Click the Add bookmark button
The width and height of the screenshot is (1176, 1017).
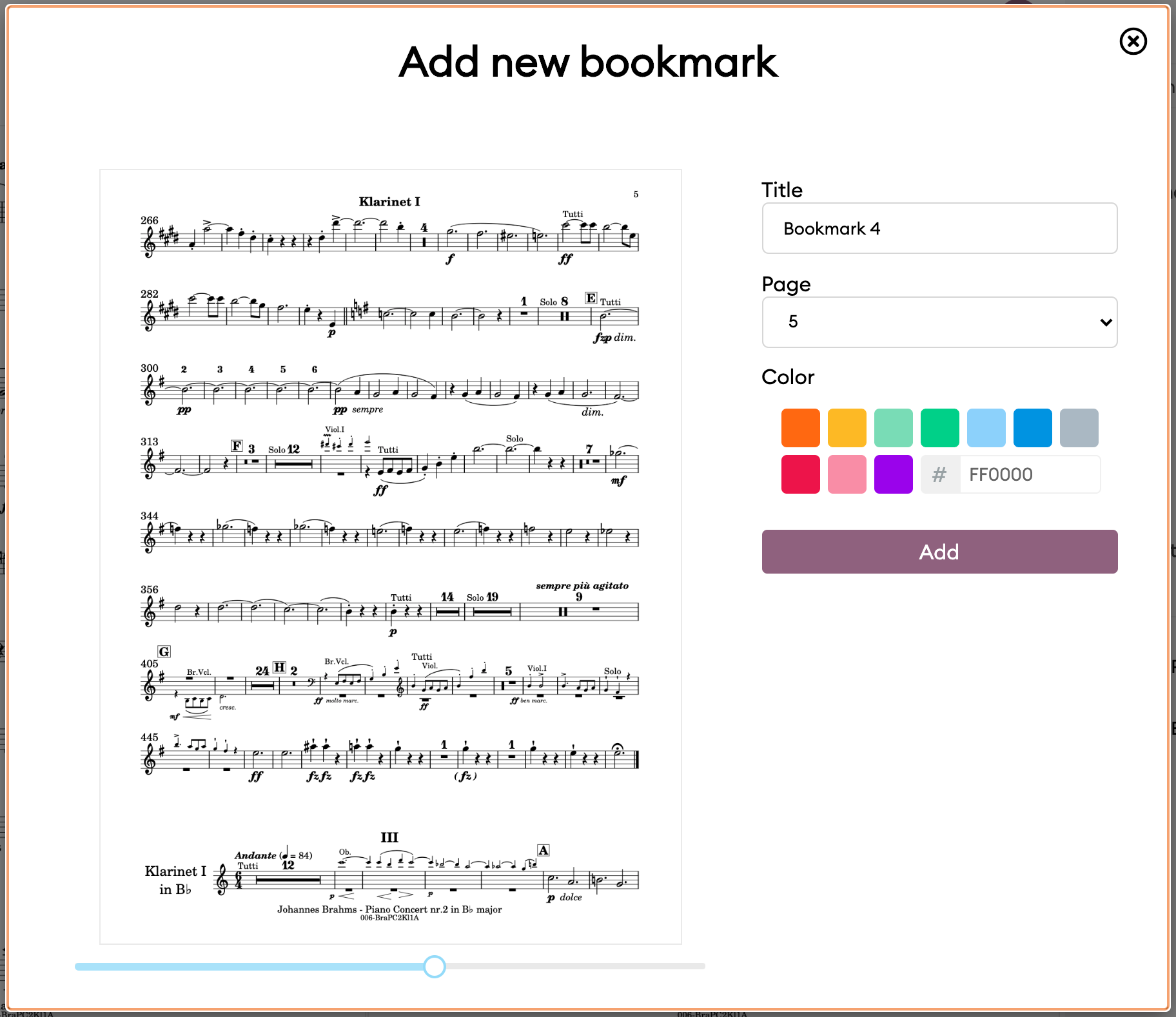(x=939, y=552)
